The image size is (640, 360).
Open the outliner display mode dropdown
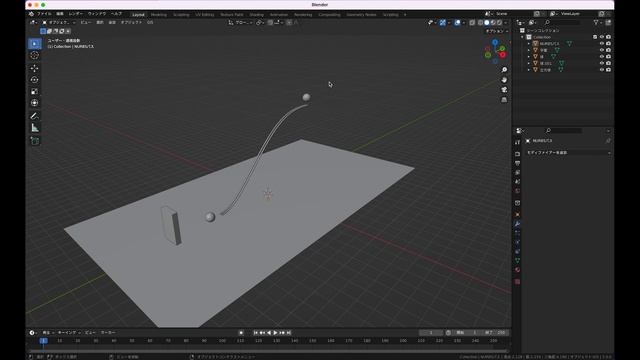click(x=533, y=22)
